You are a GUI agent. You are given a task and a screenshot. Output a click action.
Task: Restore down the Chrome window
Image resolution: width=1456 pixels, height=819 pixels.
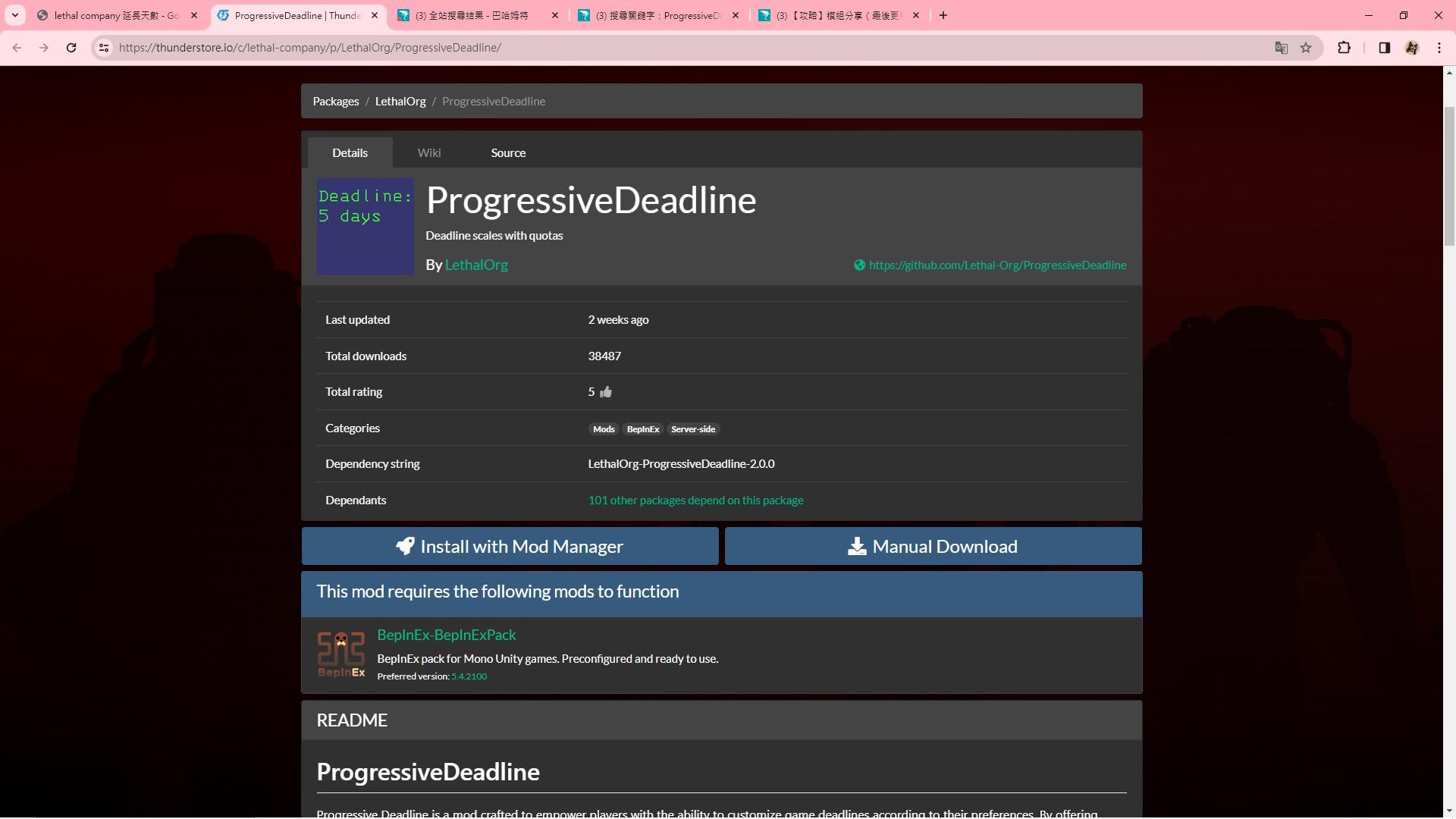pyautogui.click(x=1404, y=15)
